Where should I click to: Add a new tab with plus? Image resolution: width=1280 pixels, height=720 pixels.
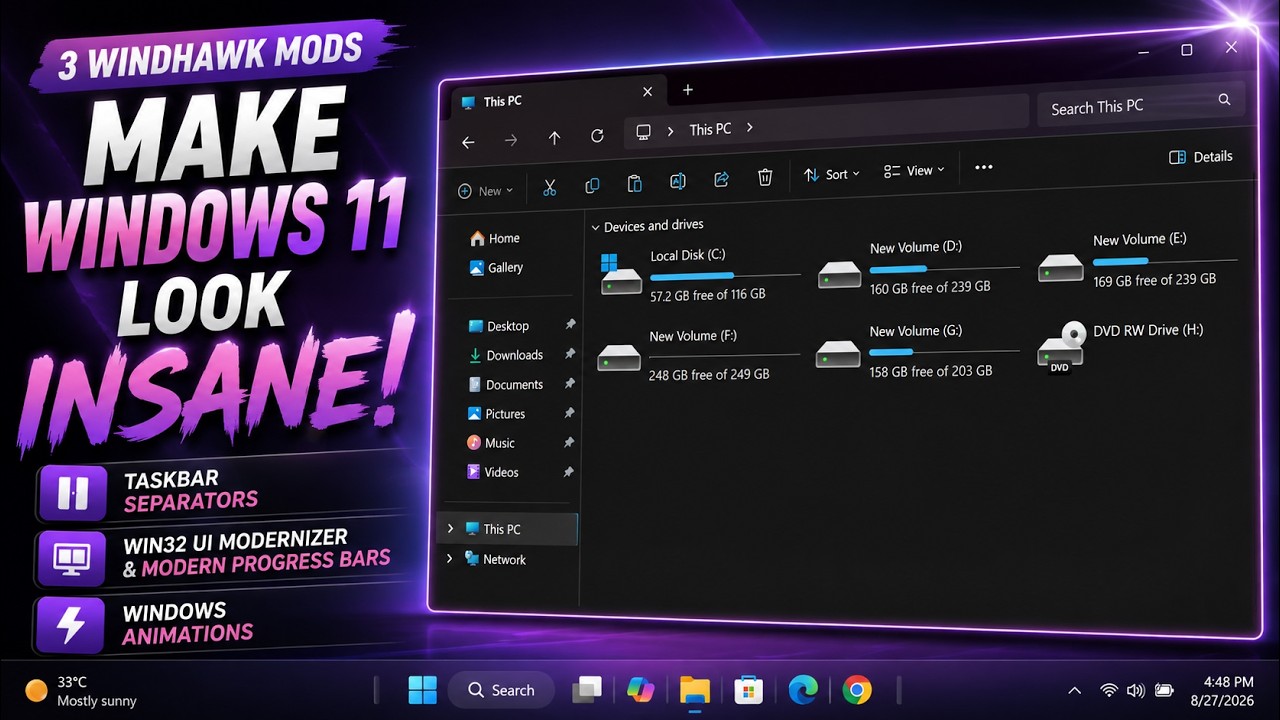[688, 90]
